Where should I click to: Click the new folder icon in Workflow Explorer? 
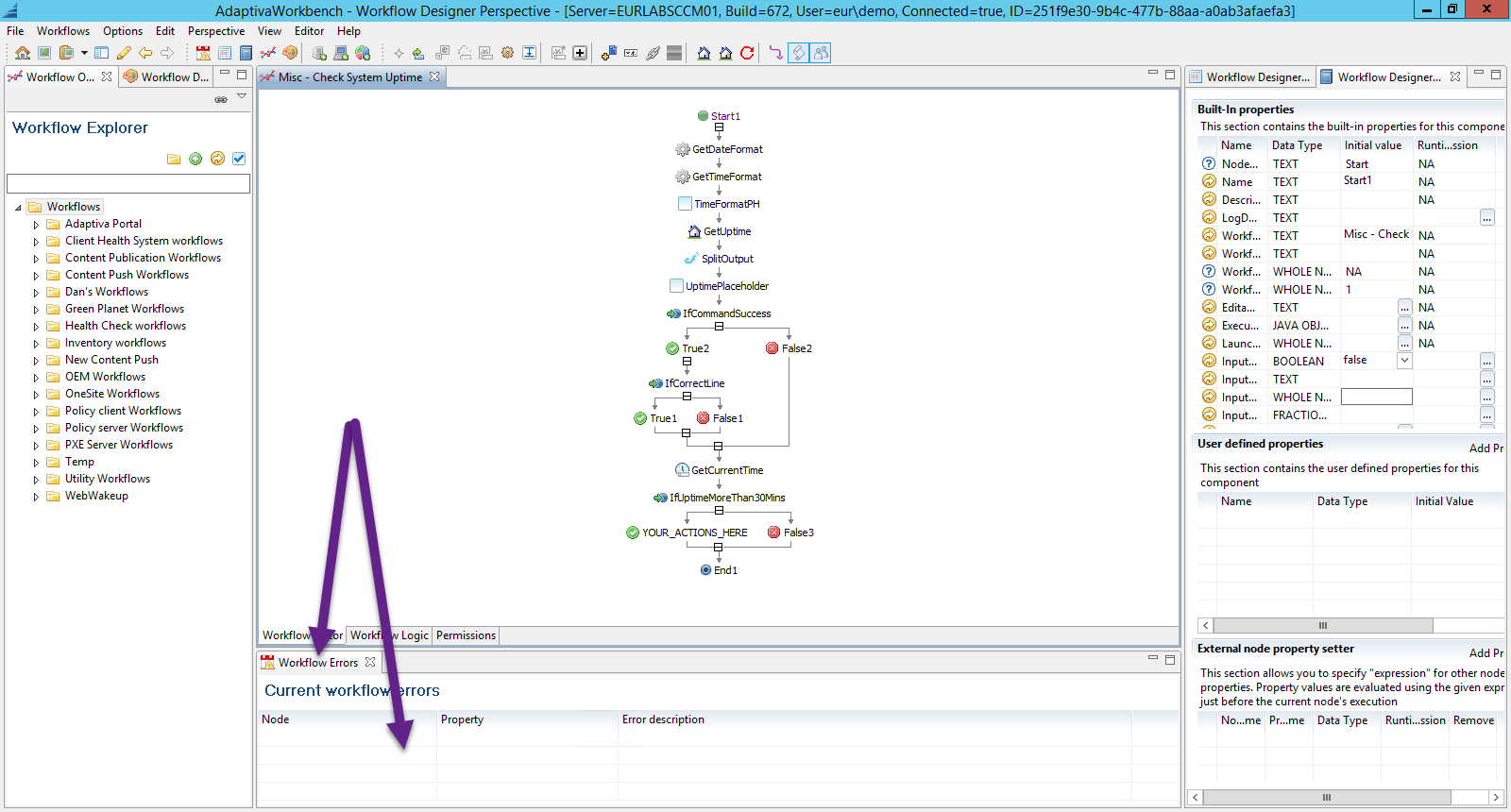pos(174,159)
